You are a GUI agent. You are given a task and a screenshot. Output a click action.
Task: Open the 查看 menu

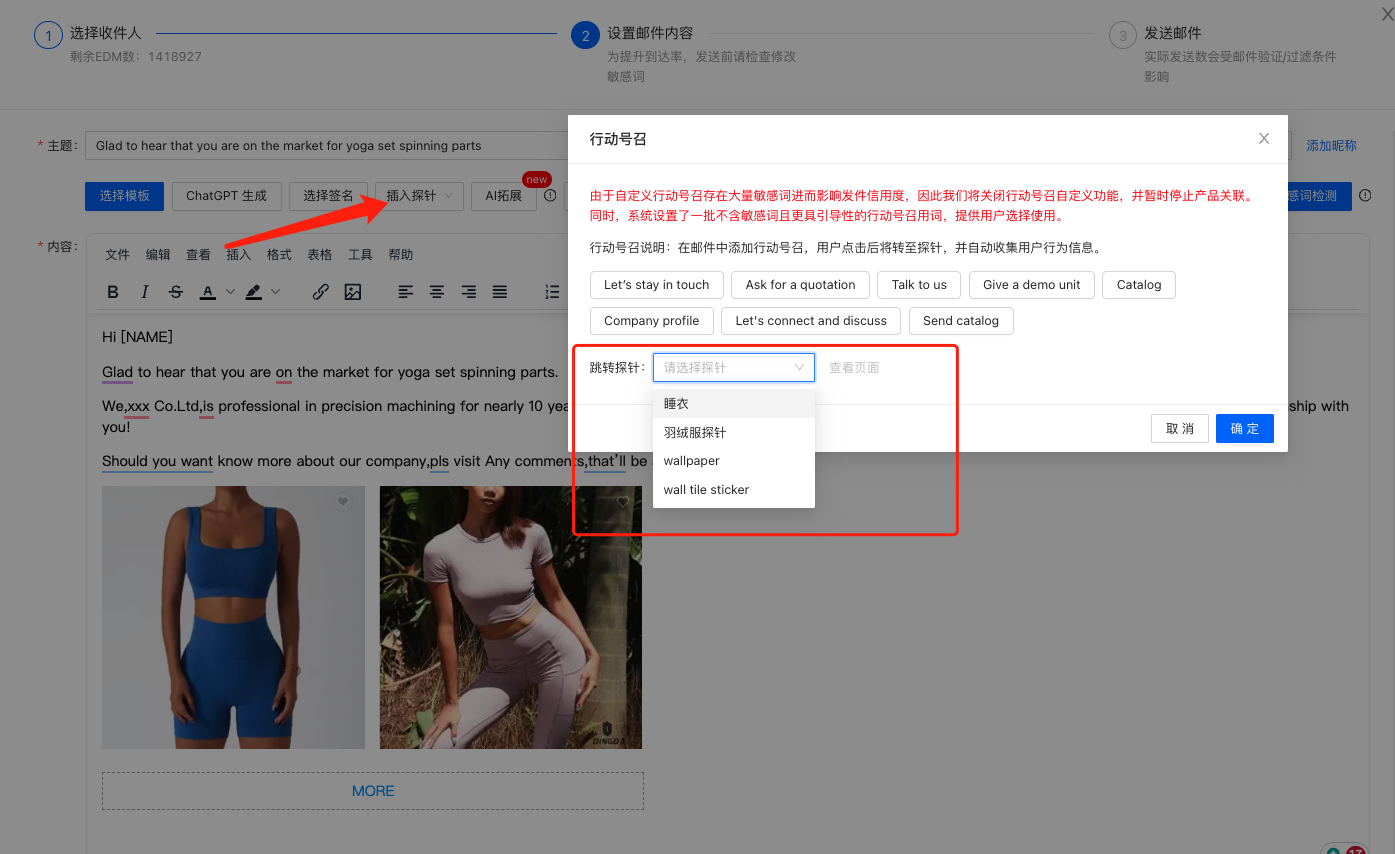pos(198,255)
